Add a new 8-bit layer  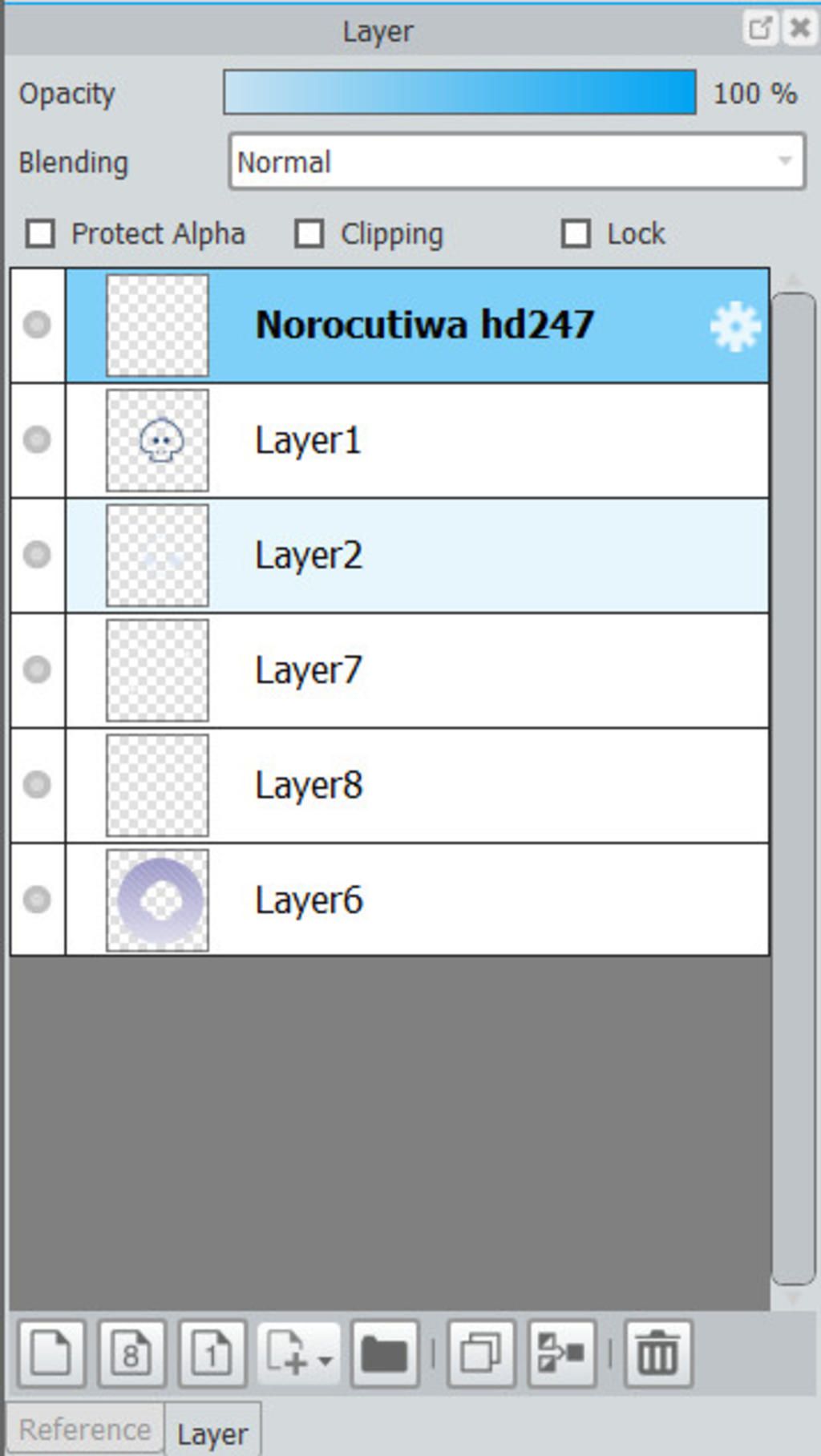tap(131, 1354)
